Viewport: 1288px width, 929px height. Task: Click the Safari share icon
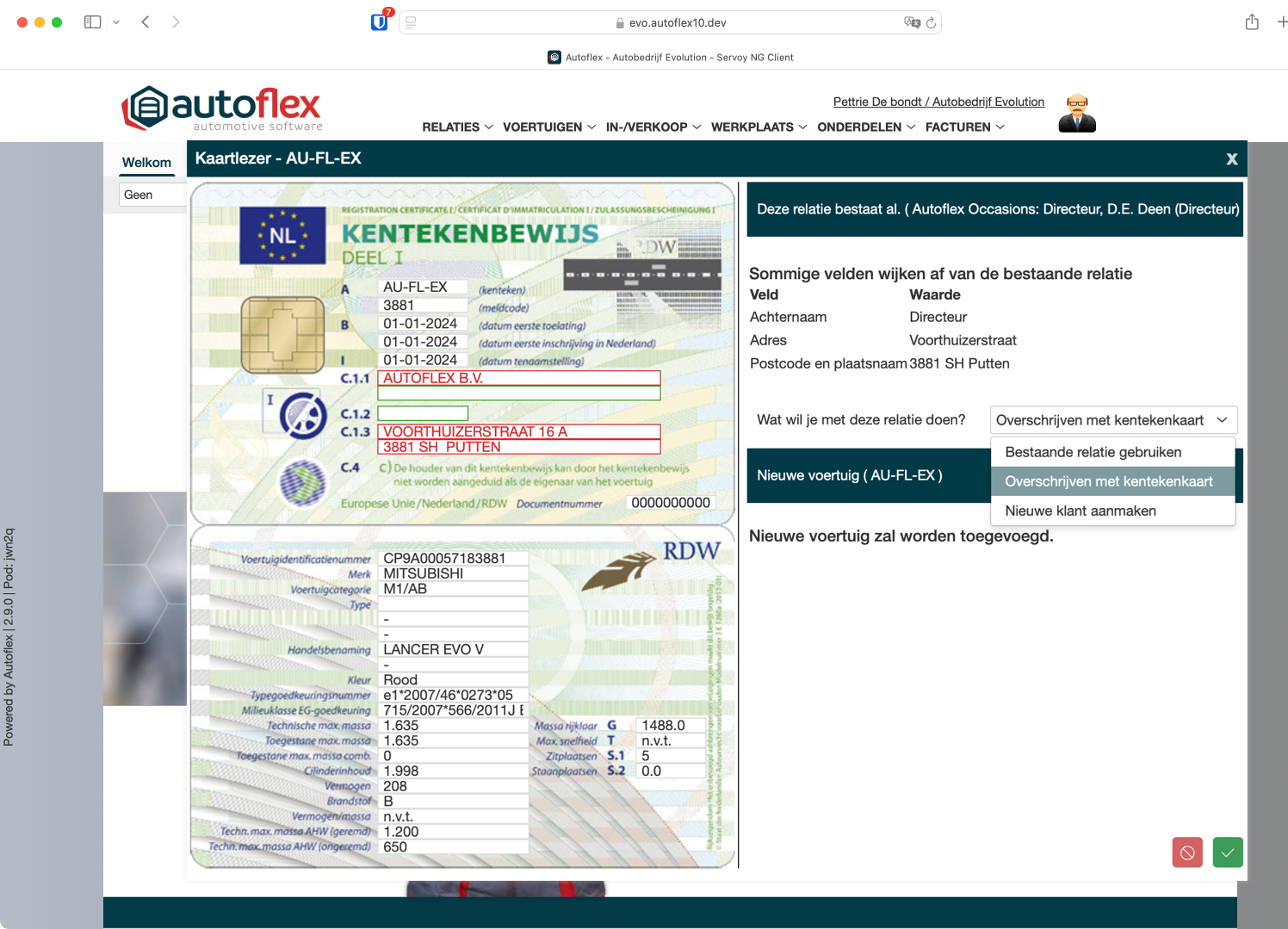(1251, 22)
